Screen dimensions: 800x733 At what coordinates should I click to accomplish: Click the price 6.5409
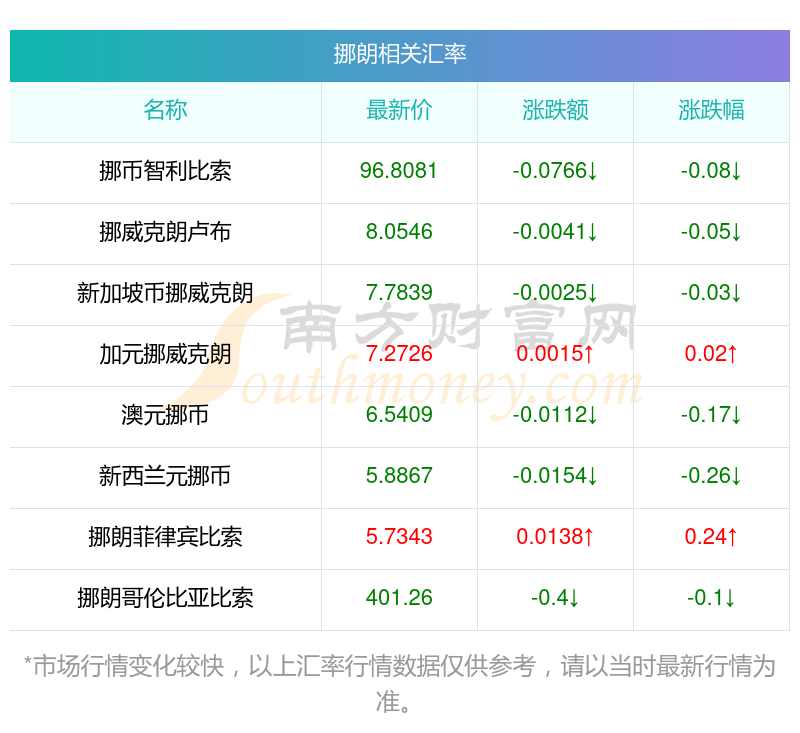[399, 415]
